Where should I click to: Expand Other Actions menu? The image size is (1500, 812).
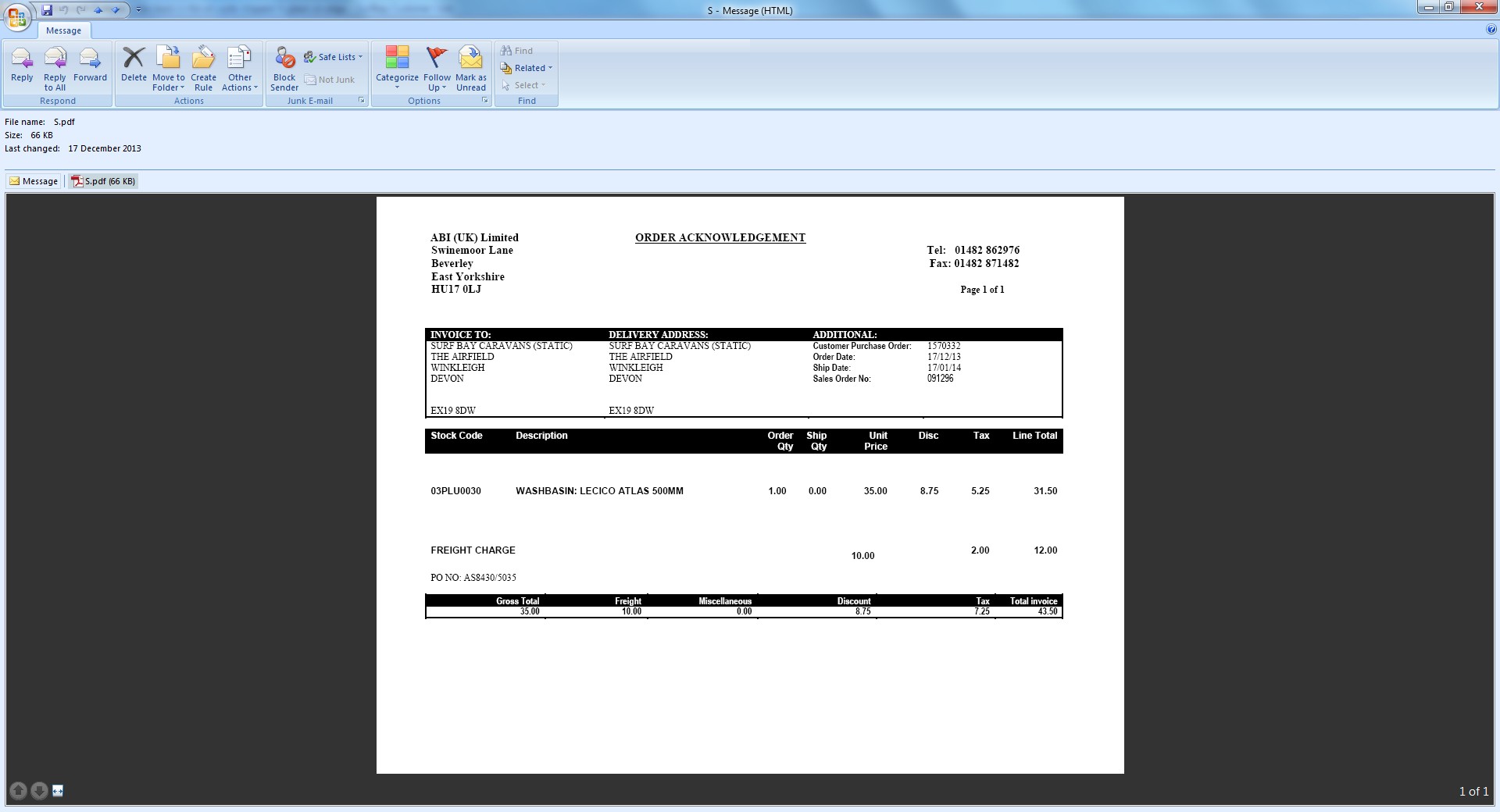click(240, 68)
